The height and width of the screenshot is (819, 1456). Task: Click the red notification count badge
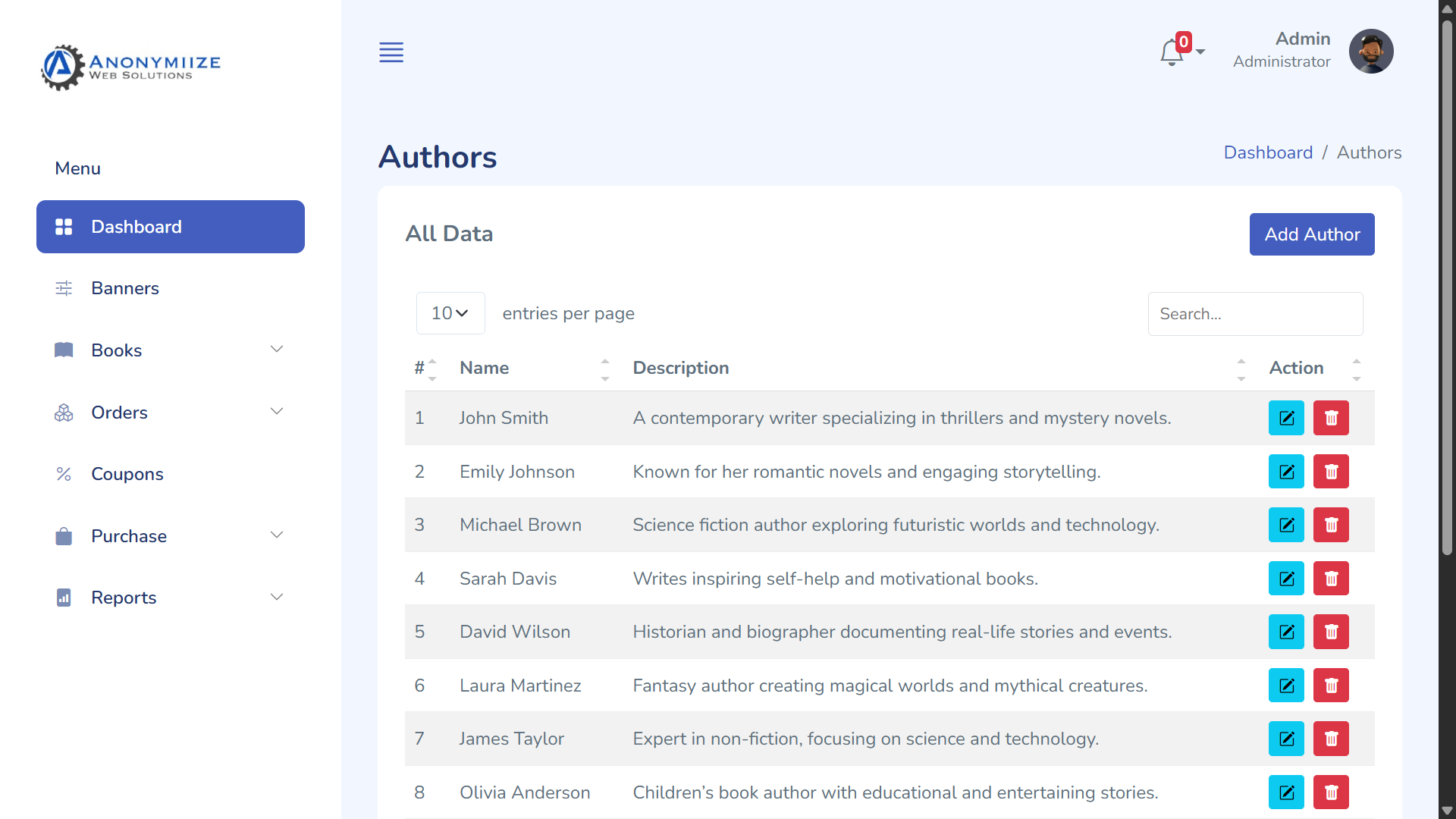click(1183, 42)
